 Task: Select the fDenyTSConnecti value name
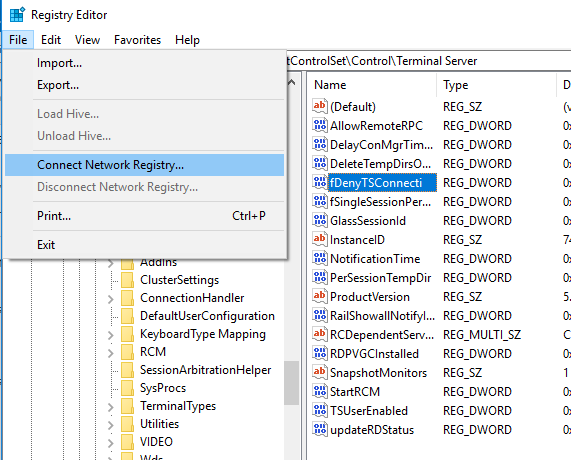(x=382, y=182)
